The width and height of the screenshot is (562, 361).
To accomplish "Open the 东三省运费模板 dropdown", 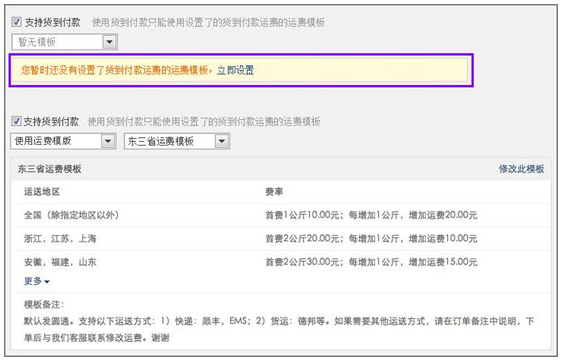I will tap(177, 141).
